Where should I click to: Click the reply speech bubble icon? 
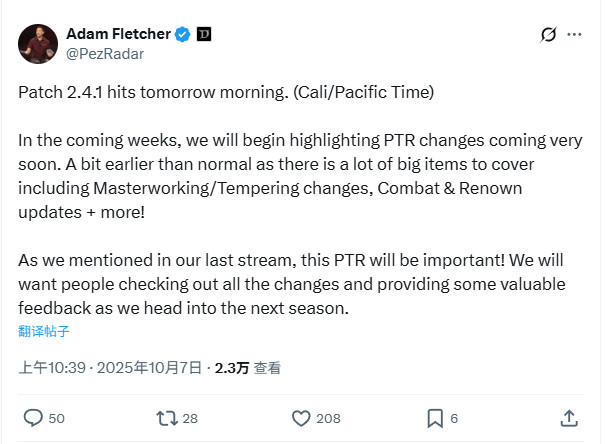(x=32, y=417)
